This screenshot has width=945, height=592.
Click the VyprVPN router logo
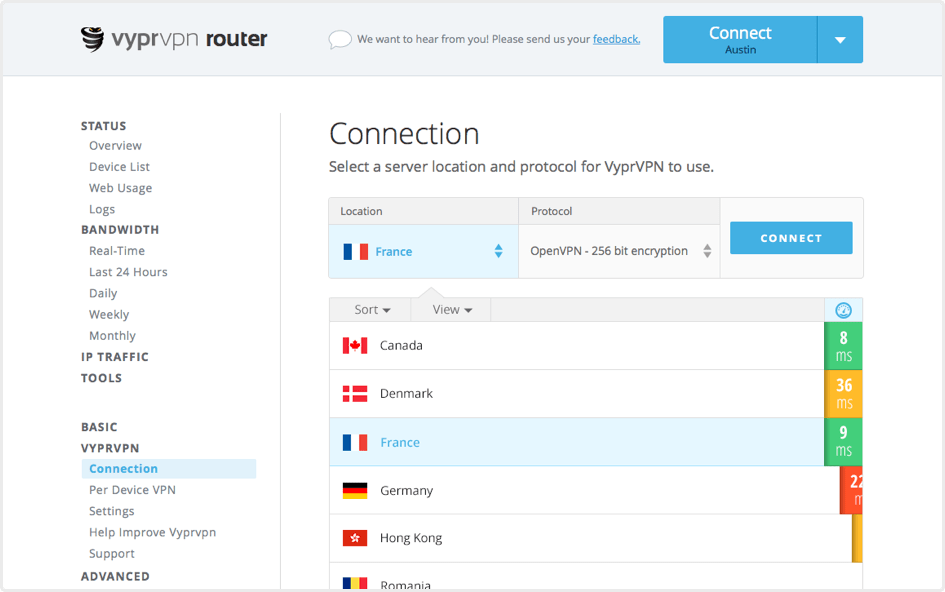(x=174, y=39)
